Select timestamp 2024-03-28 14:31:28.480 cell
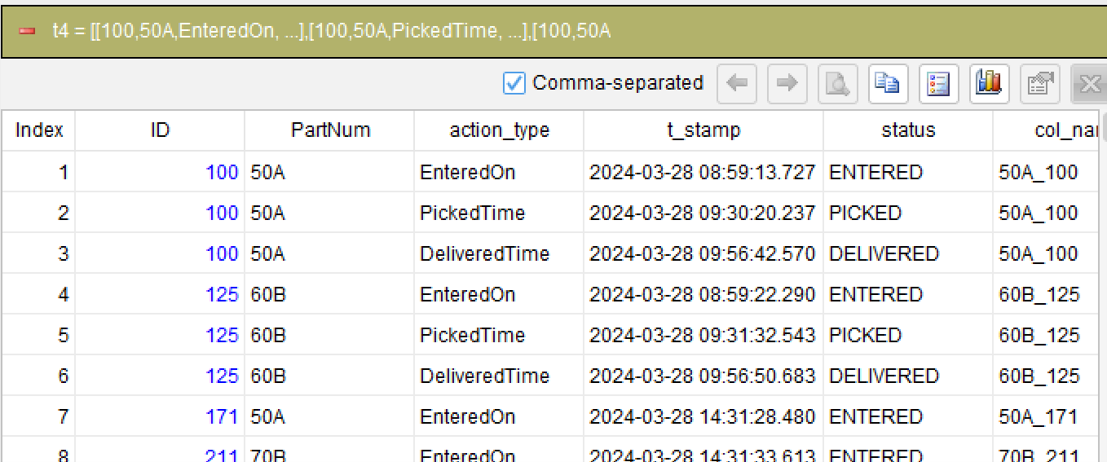The height and width of the screenshot is (462, 1107). (703, 416)
